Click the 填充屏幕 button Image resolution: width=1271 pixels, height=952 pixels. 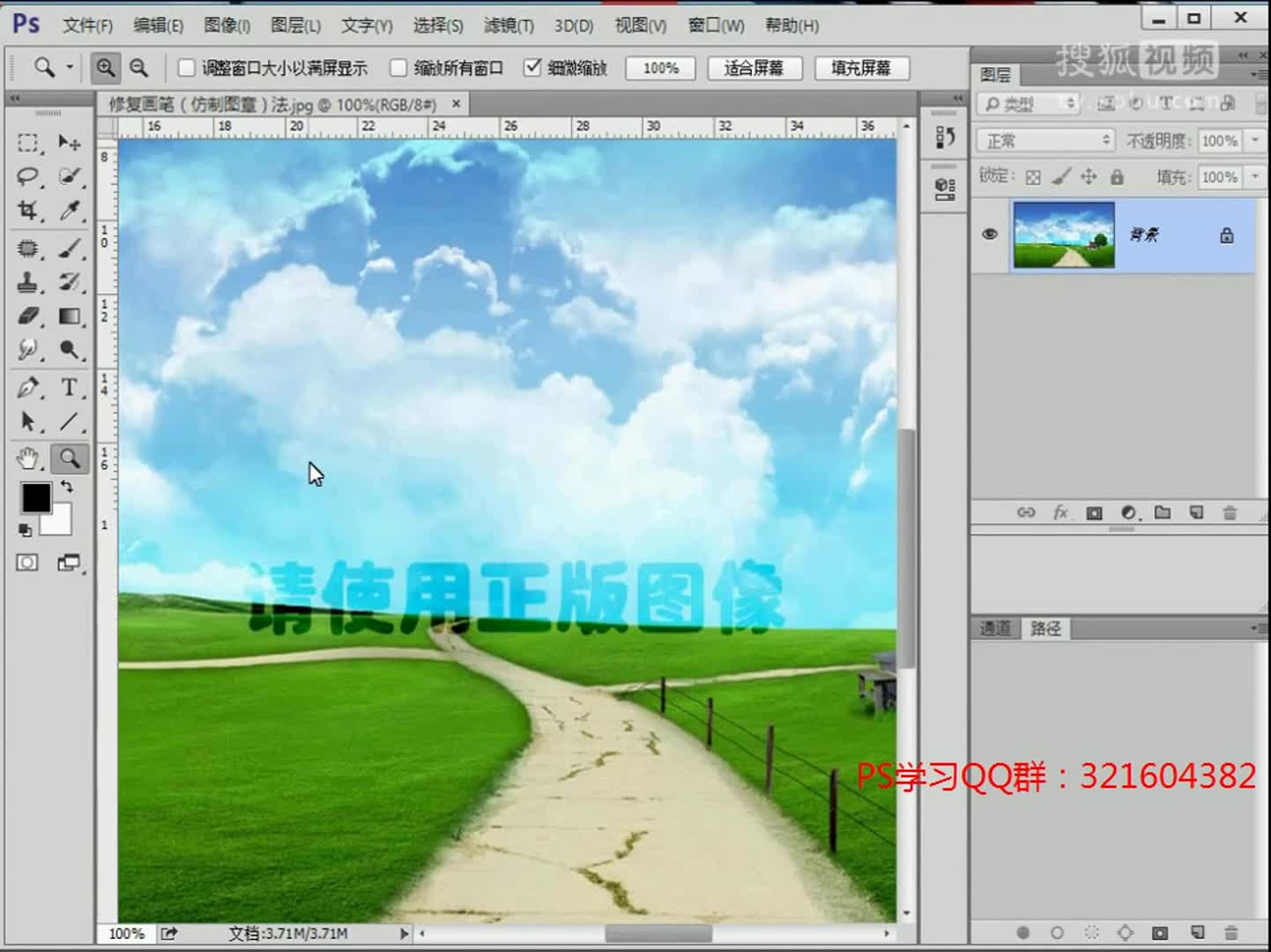pyautogui.click(x=861, y=67)
